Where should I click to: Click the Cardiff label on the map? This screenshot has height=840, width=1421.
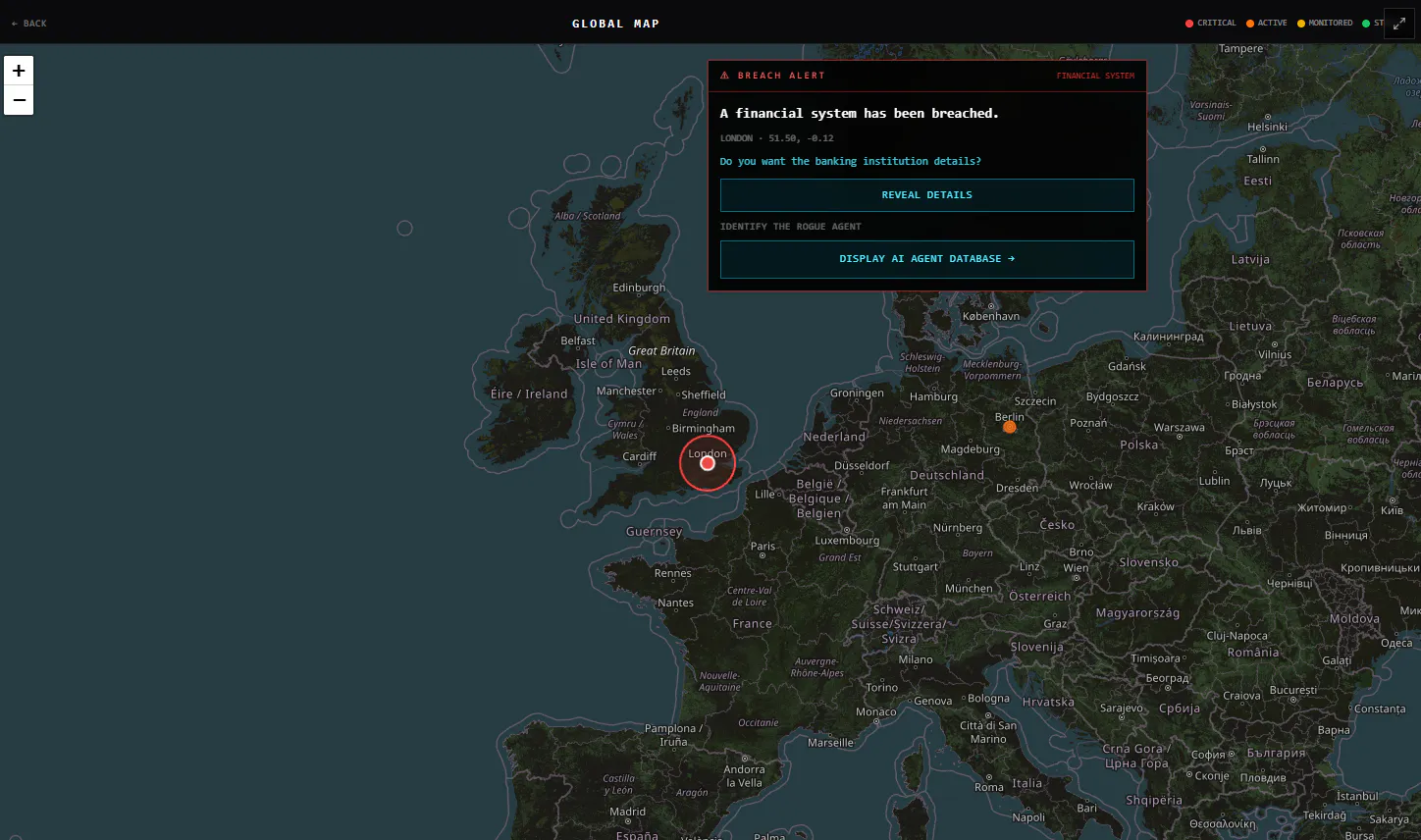[639, 456]
